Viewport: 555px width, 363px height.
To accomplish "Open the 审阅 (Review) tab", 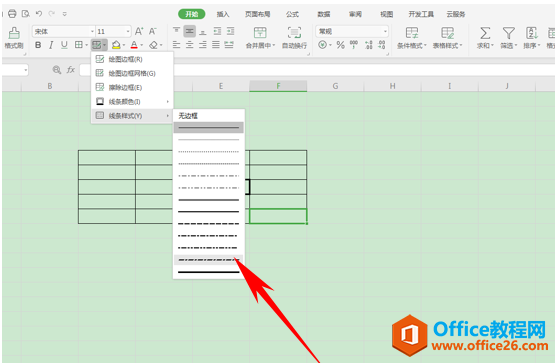I will [x=355, y=14].
